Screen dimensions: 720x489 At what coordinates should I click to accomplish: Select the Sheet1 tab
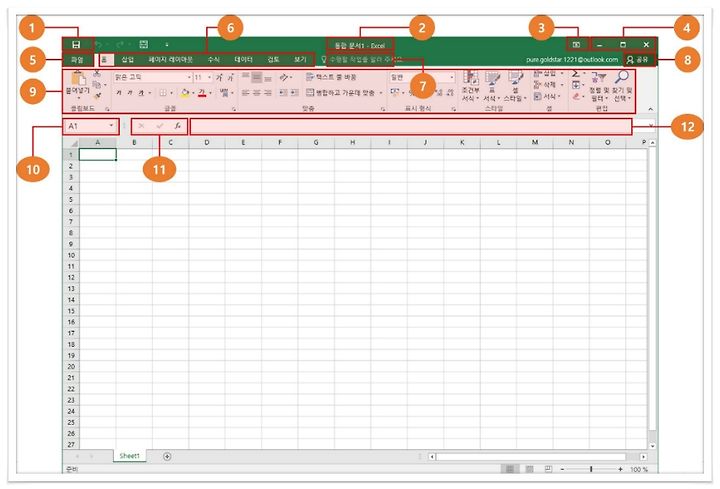pos(129,456)
